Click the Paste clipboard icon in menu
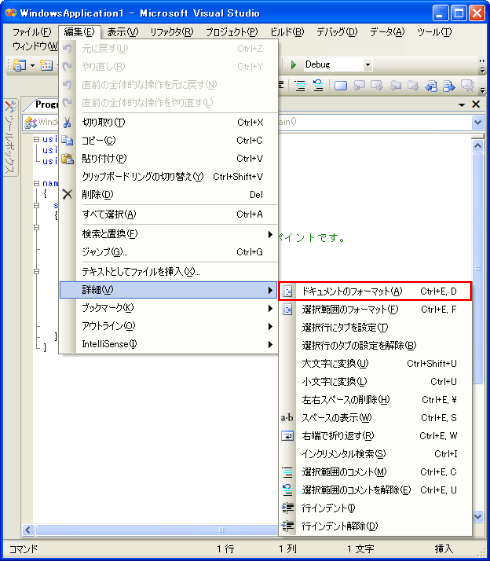 pyautogui.click(x=67, y=158)
